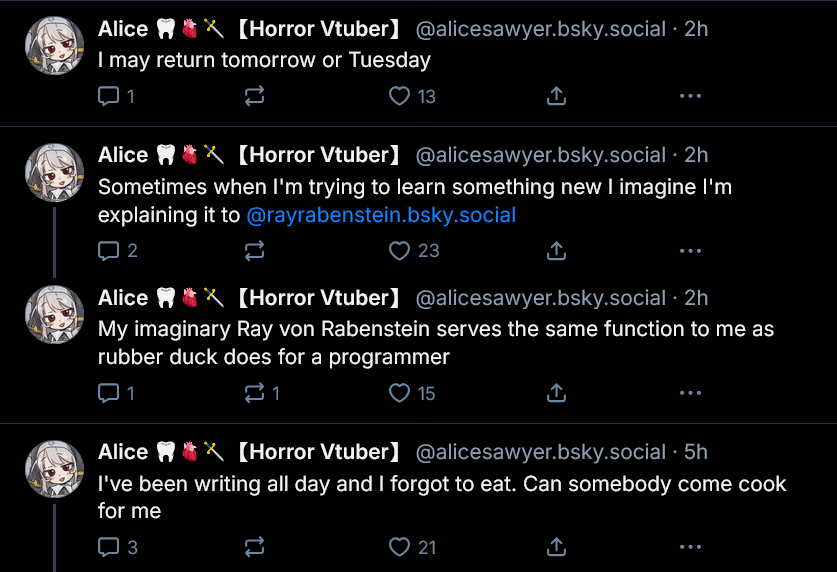Open more options on "return tomorrow" post

tap(690, 97)
